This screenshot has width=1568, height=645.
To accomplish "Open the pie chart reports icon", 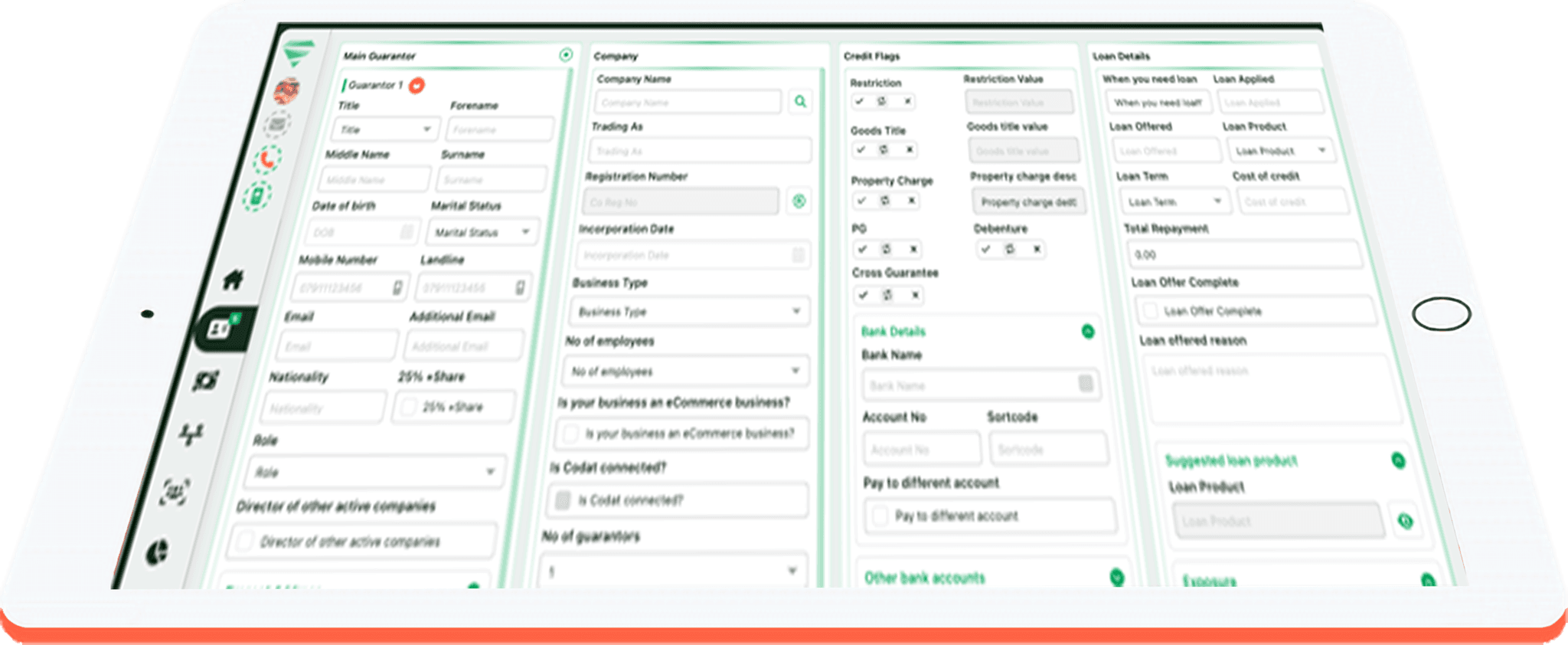I will click(x=158, y=551).
